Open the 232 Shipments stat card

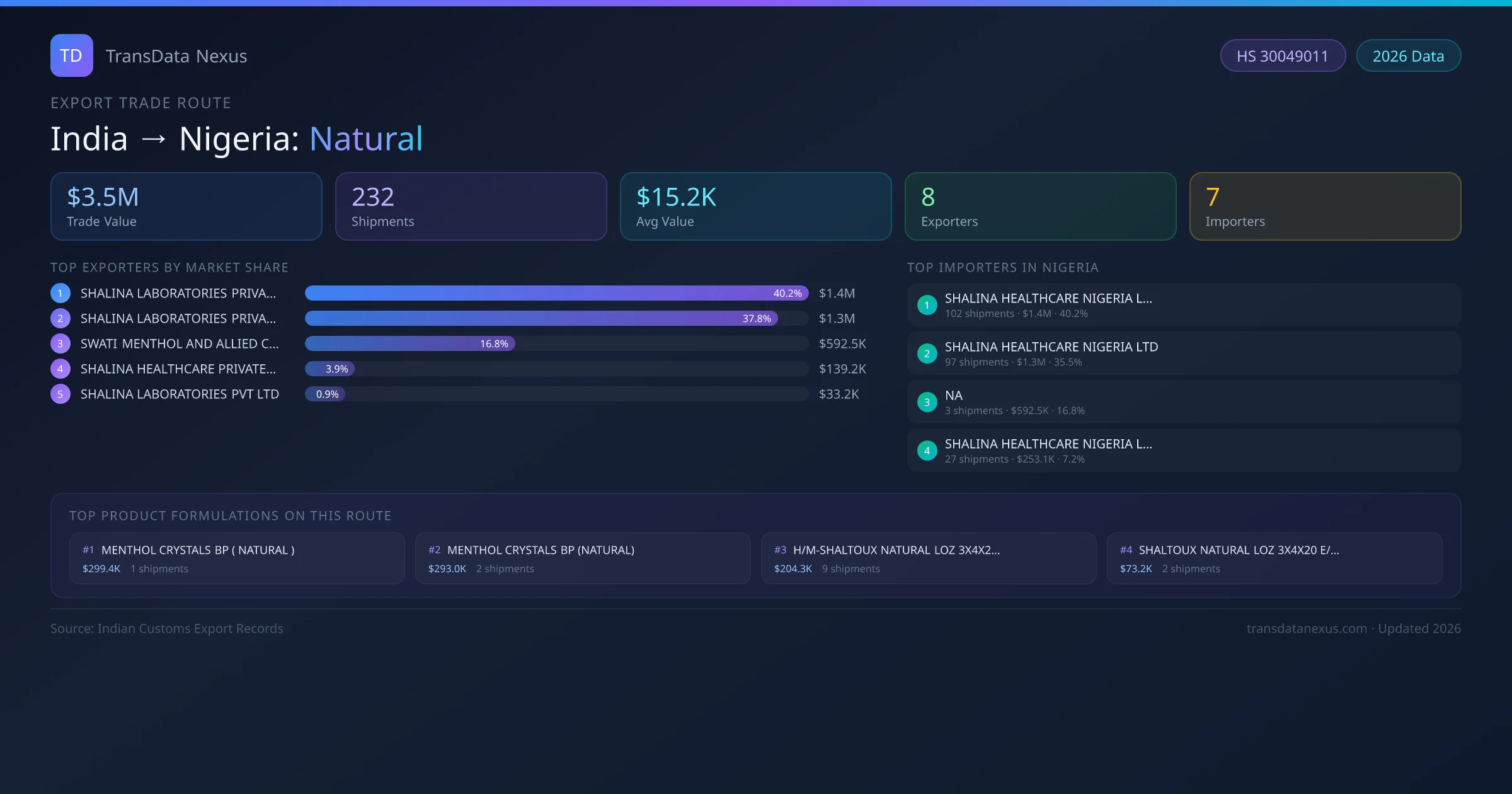coord(471,207)
